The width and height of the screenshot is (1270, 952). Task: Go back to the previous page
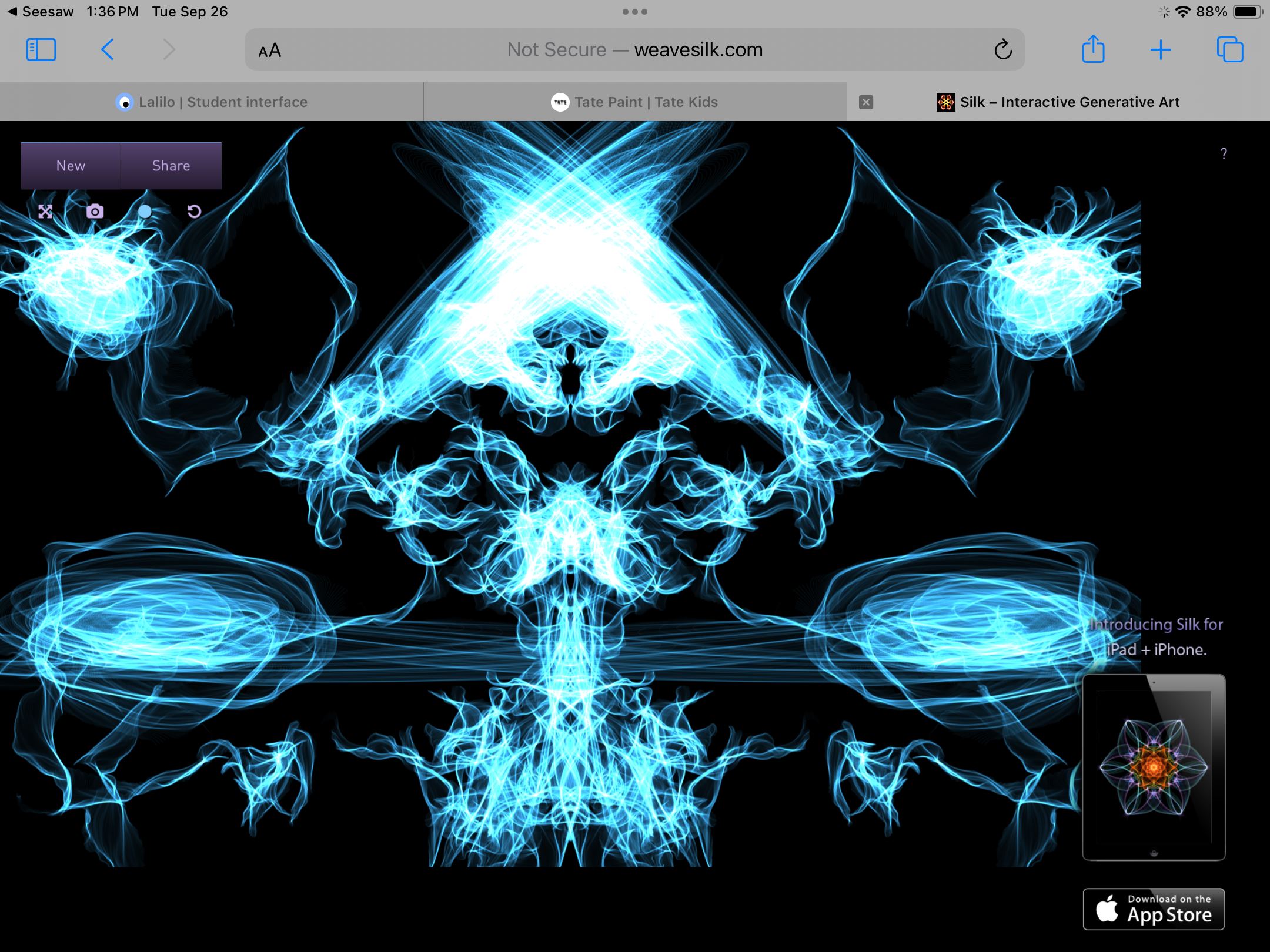click(107, 50)
